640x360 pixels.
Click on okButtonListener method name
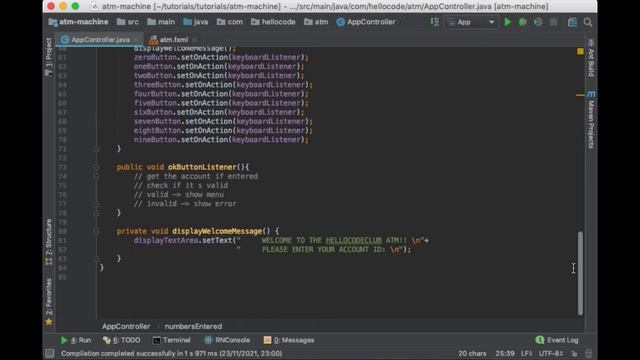(202, 167)
